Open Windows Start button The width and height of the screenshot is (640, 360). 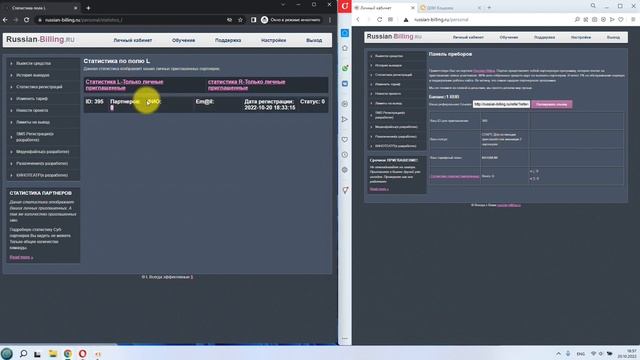click(x=7, y=354)
